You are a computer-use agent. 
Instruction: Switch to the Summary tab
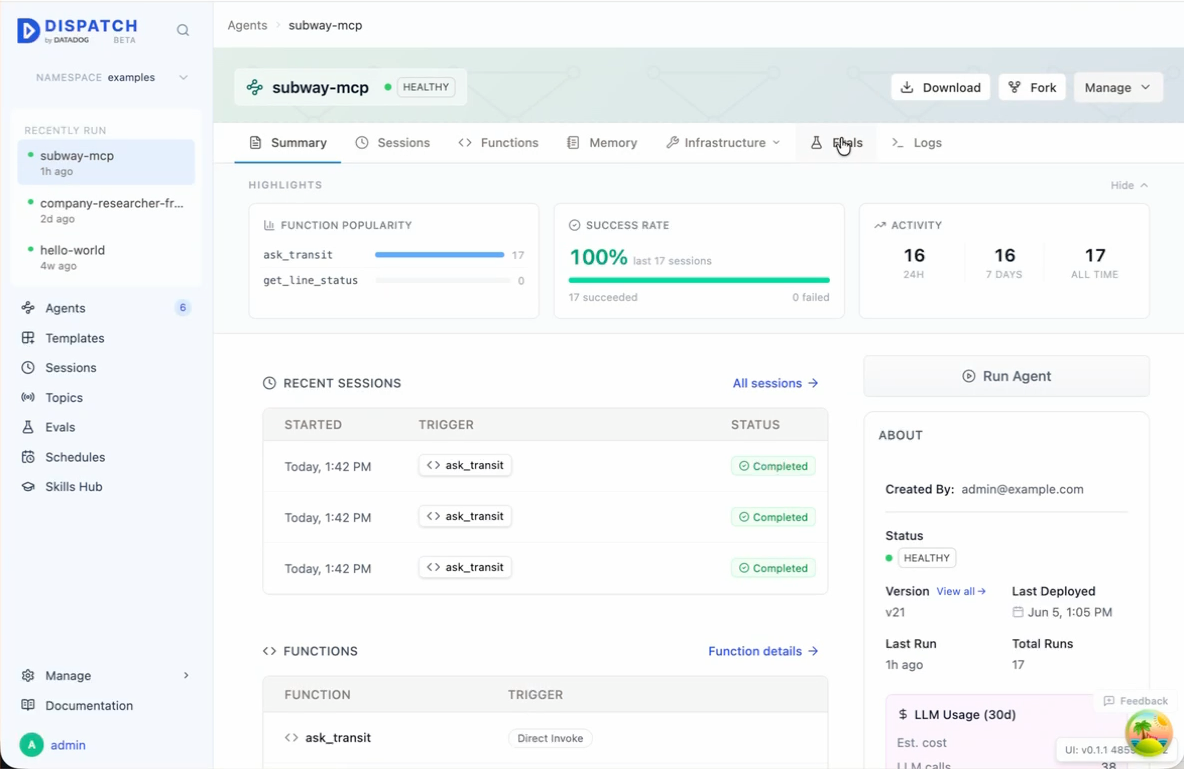(x=288, y=143)
